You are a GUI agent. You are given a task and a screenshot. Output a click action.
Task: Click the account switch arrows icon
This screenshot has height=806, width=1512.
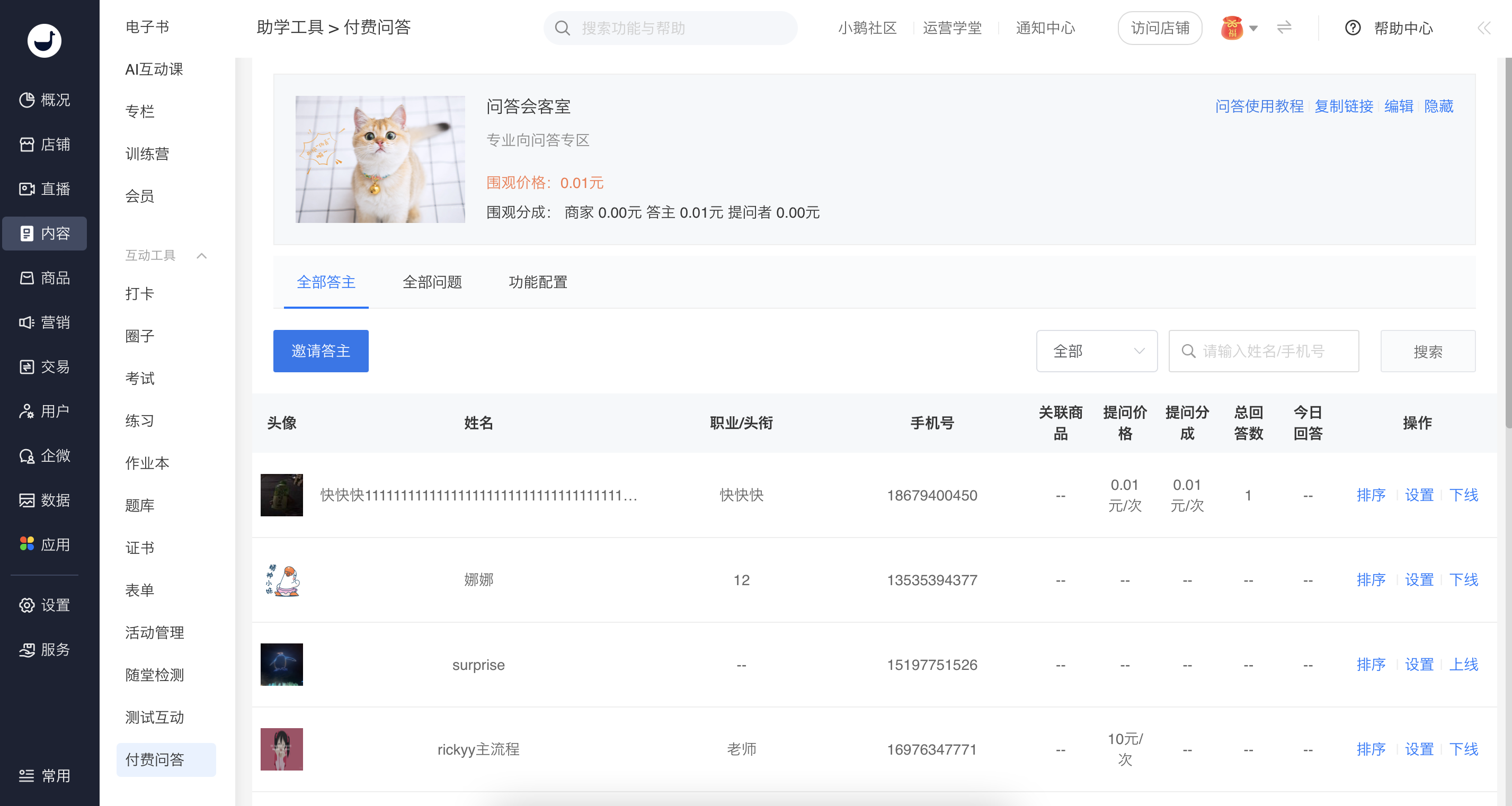pyautogui.click(x=1284, y=28)
